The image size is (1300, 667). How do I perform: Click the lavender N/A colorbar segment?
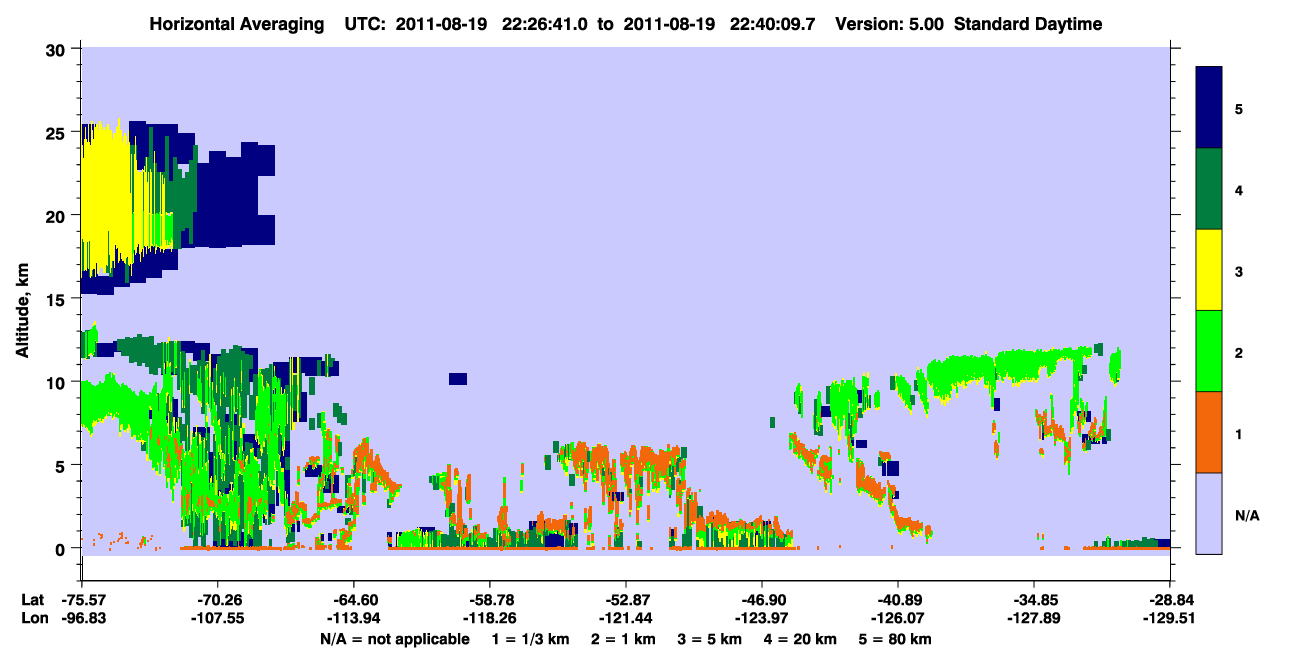pos(1209,513)
